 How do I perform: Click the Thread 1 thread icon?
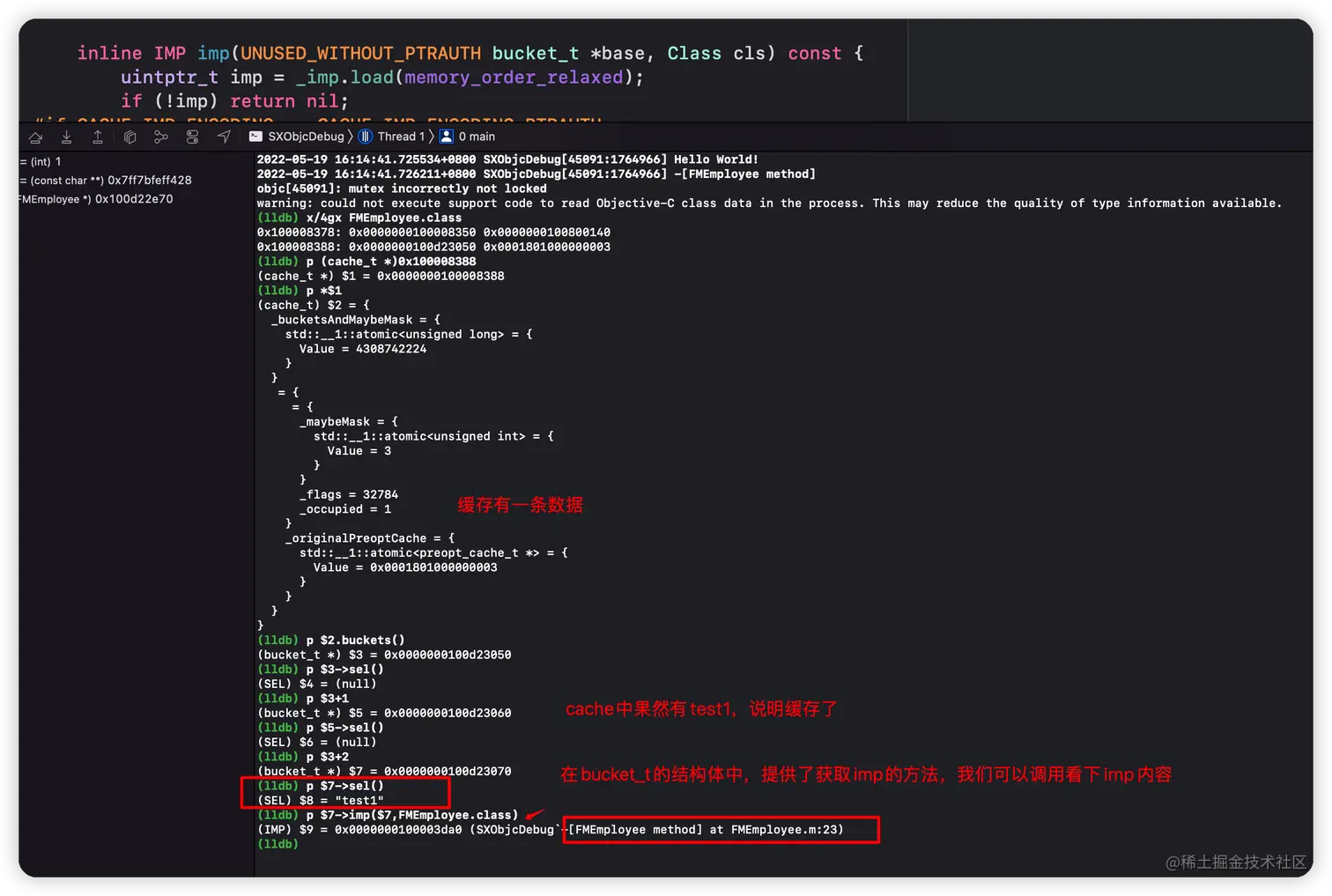366,137
